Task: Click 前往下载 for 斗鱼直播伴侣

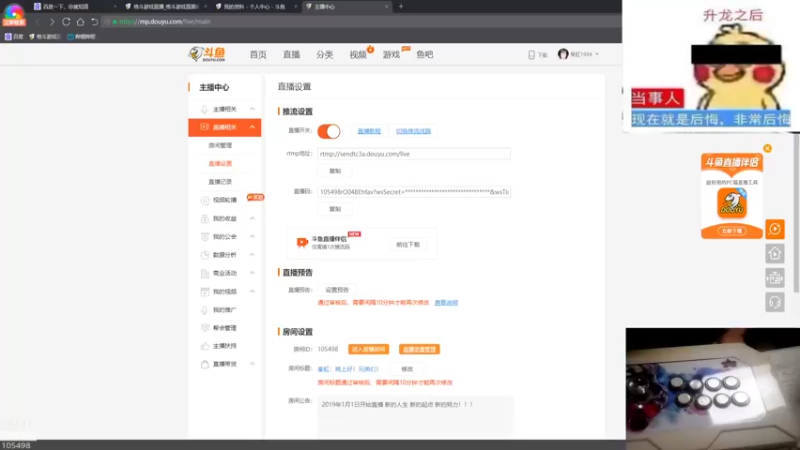Action: click(408, 245)
